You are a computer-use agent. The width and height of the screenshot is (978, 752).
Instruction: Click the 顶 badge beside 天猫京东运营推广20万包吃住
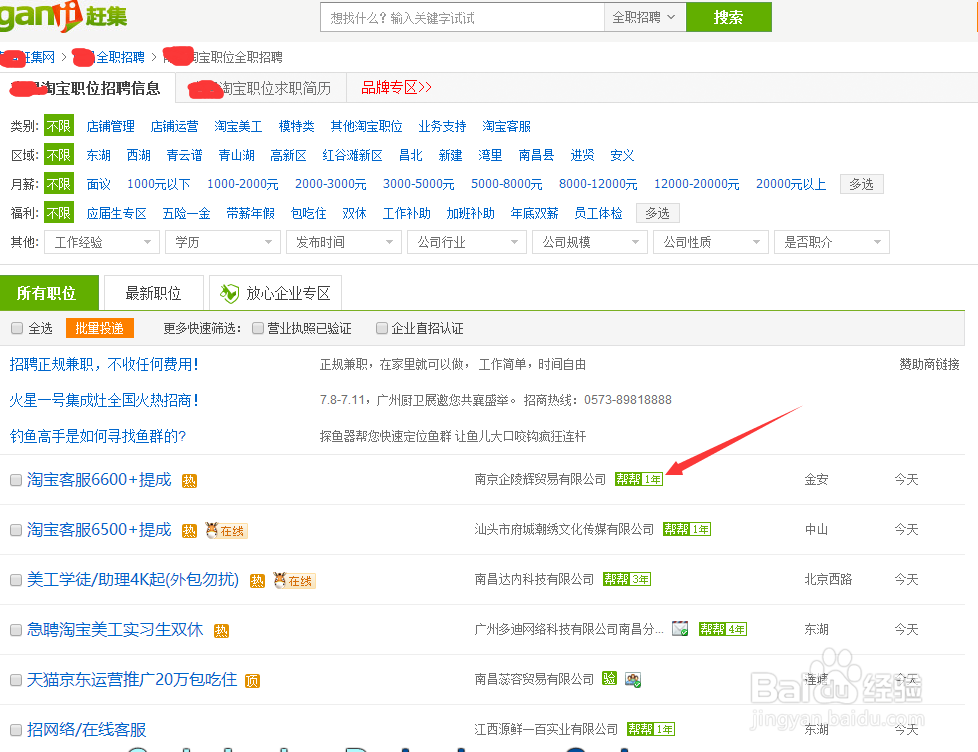(252, 681)
